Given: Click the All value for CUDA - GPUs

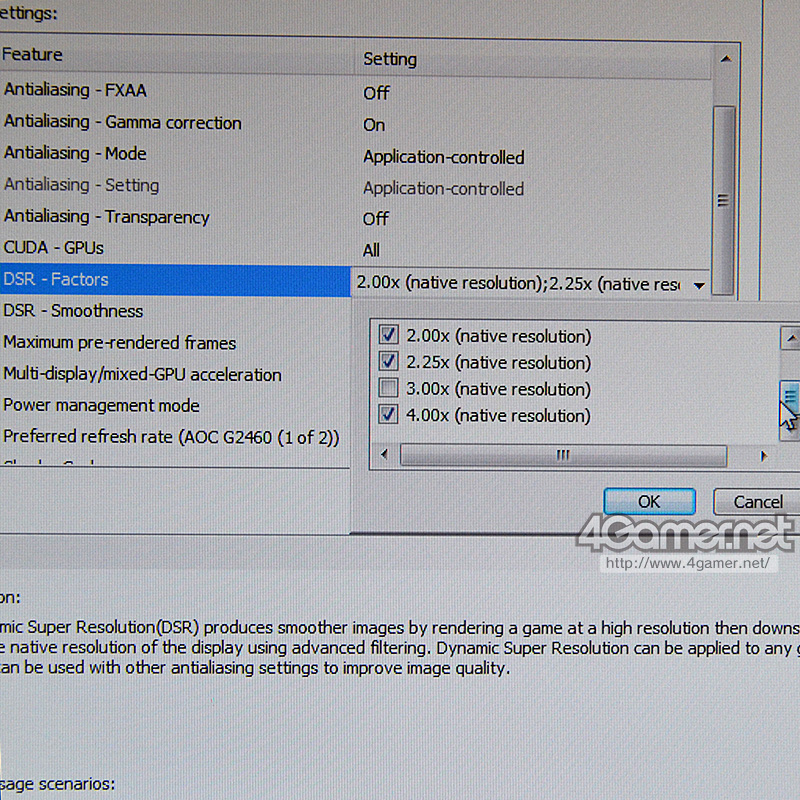Looking at the screenshot, I should click(371, 251).
